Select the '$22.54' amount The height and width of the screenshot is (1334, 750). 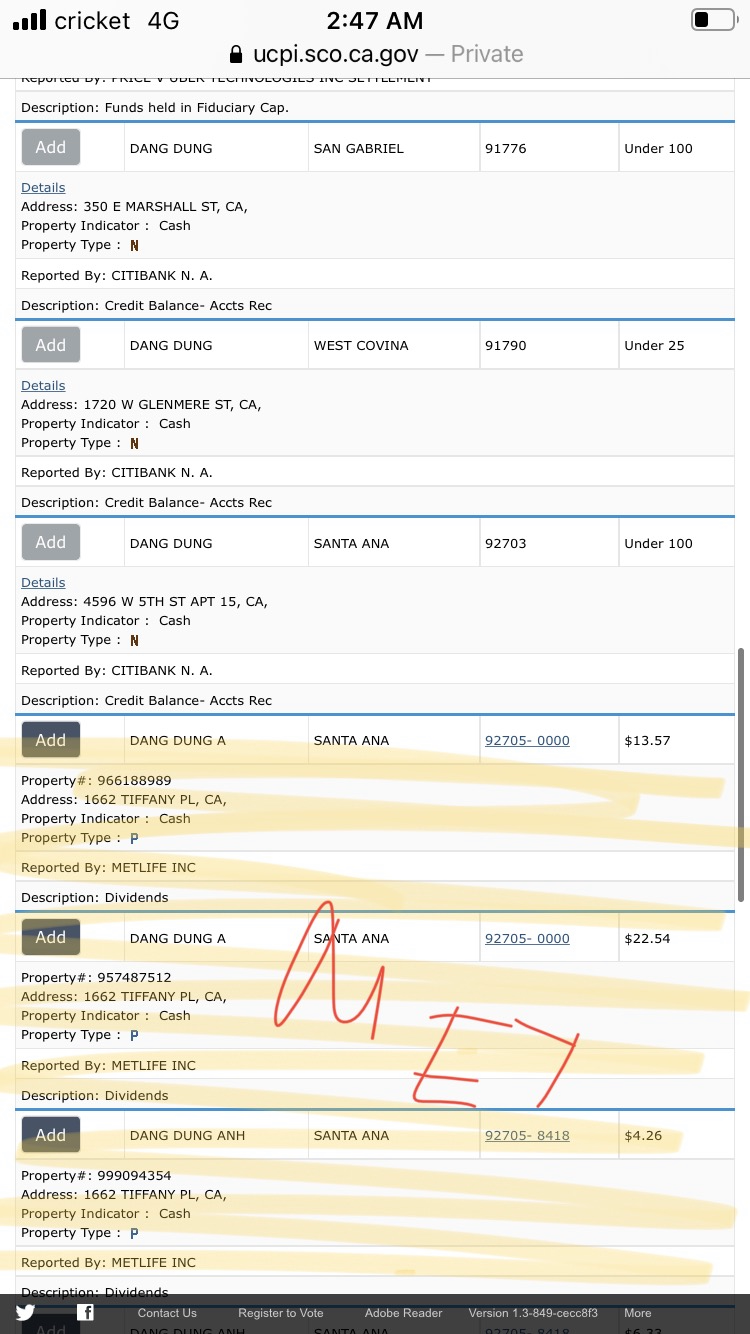[647, 938]
